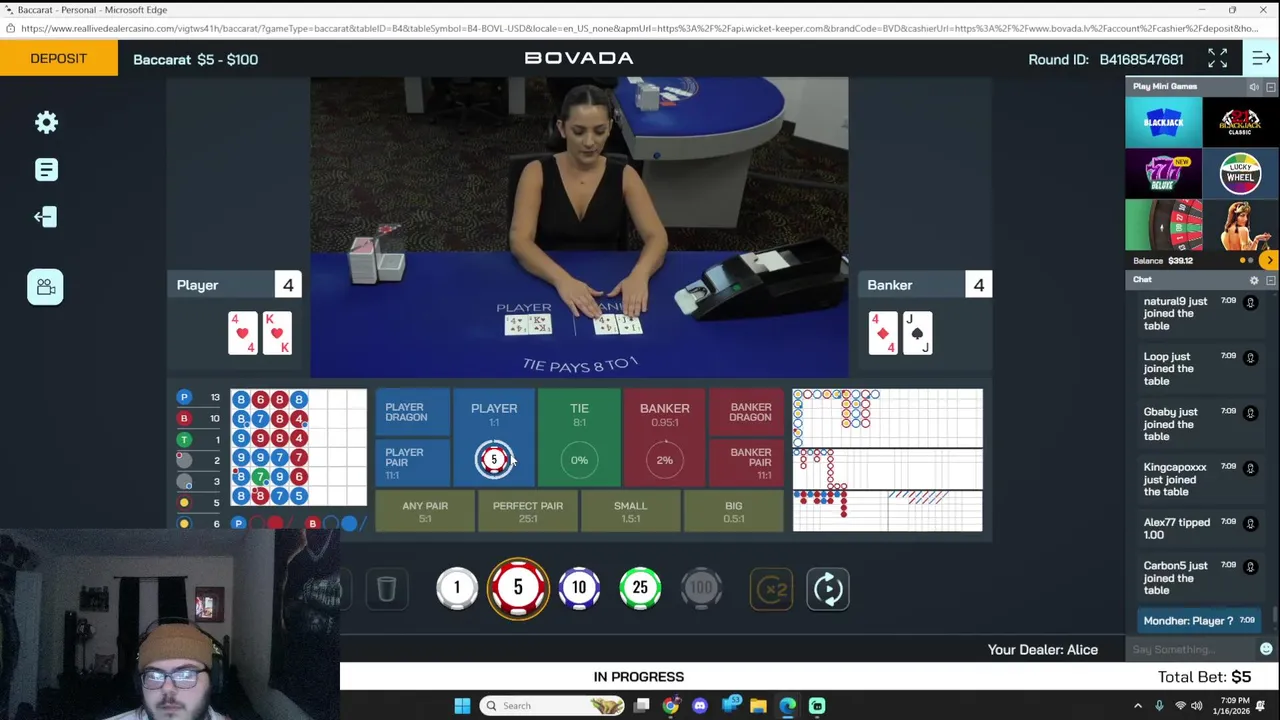Image resolution: width=1280 pixels, height=720 pixels.
Task: Open Discord from the taskbar
Action: point(699,706)
